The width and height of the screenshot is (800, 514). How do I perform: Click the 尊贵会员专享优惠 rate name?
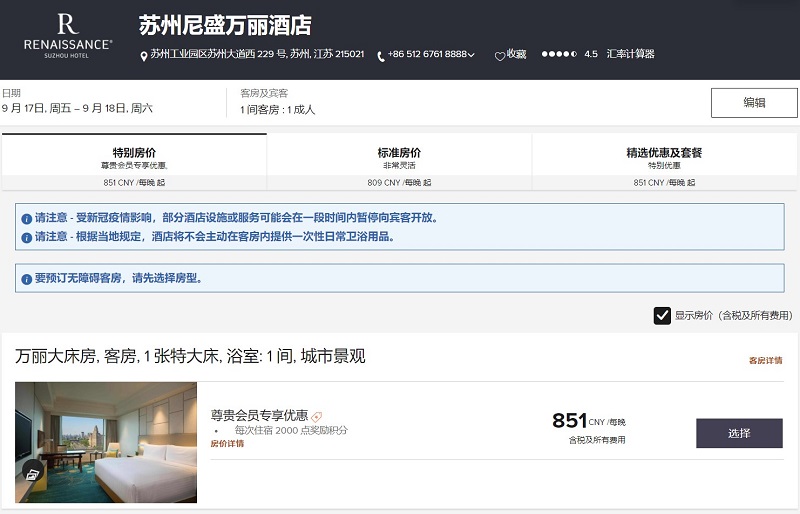pyautogui.click(x=259, y=415)
